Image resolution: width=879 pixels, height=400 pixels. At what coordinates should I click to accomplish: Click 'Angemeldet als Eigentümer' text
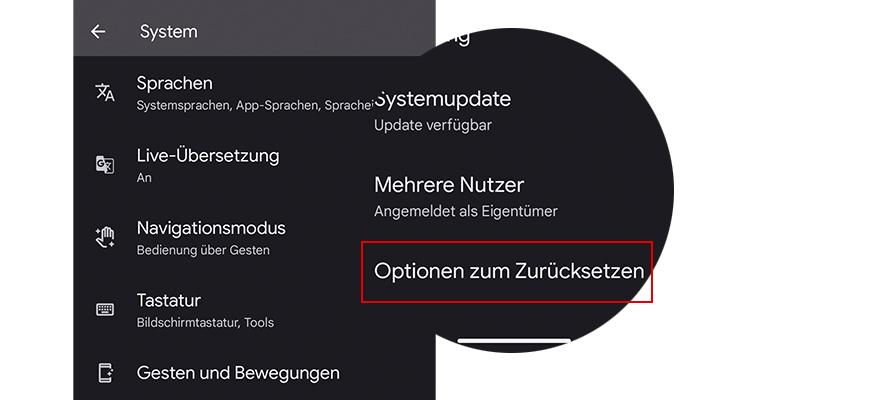coord(466,211)
